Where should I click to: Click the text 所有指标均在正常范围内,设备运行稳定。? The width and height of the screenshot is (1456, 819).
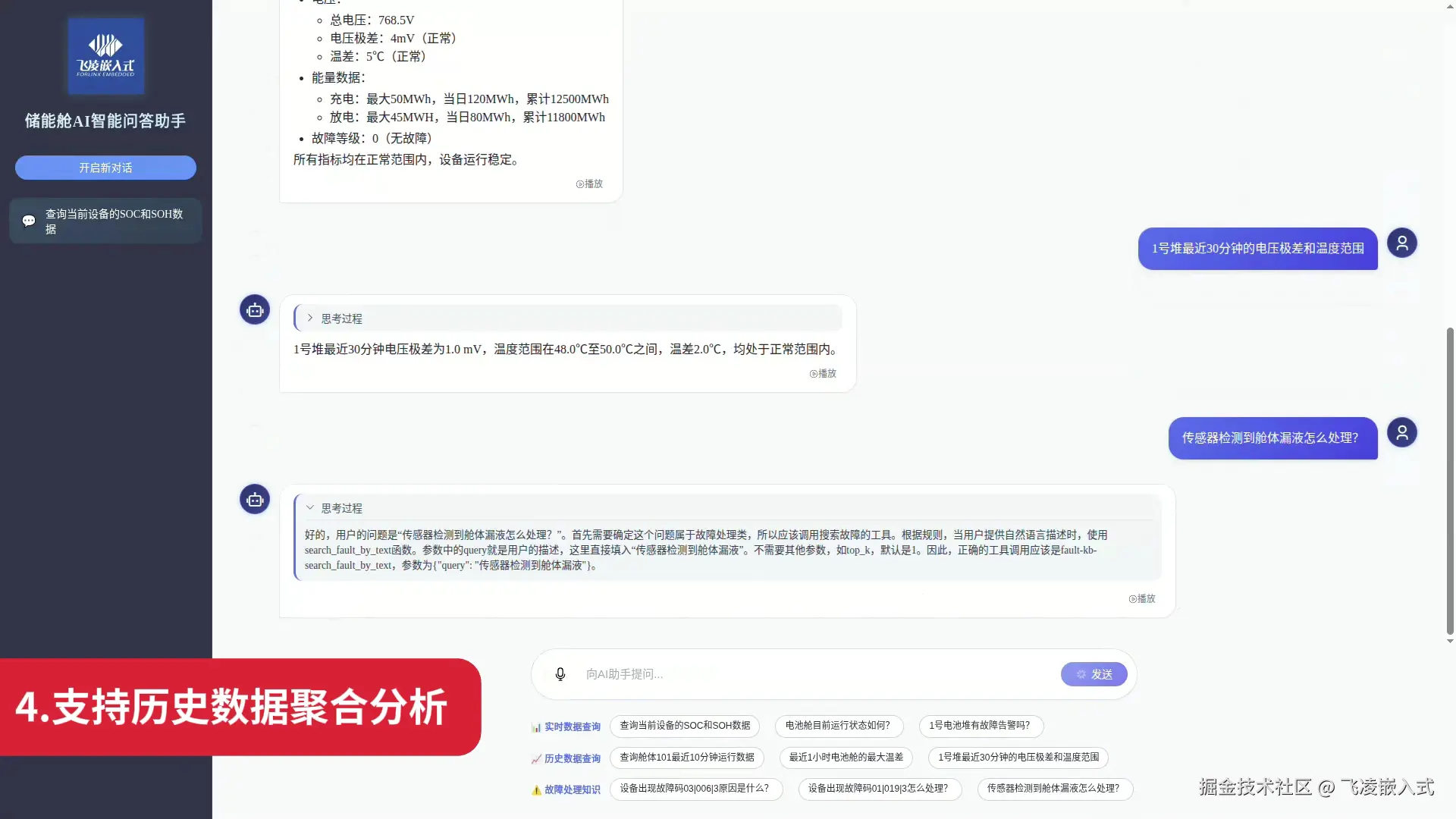[x=408, y=159]
